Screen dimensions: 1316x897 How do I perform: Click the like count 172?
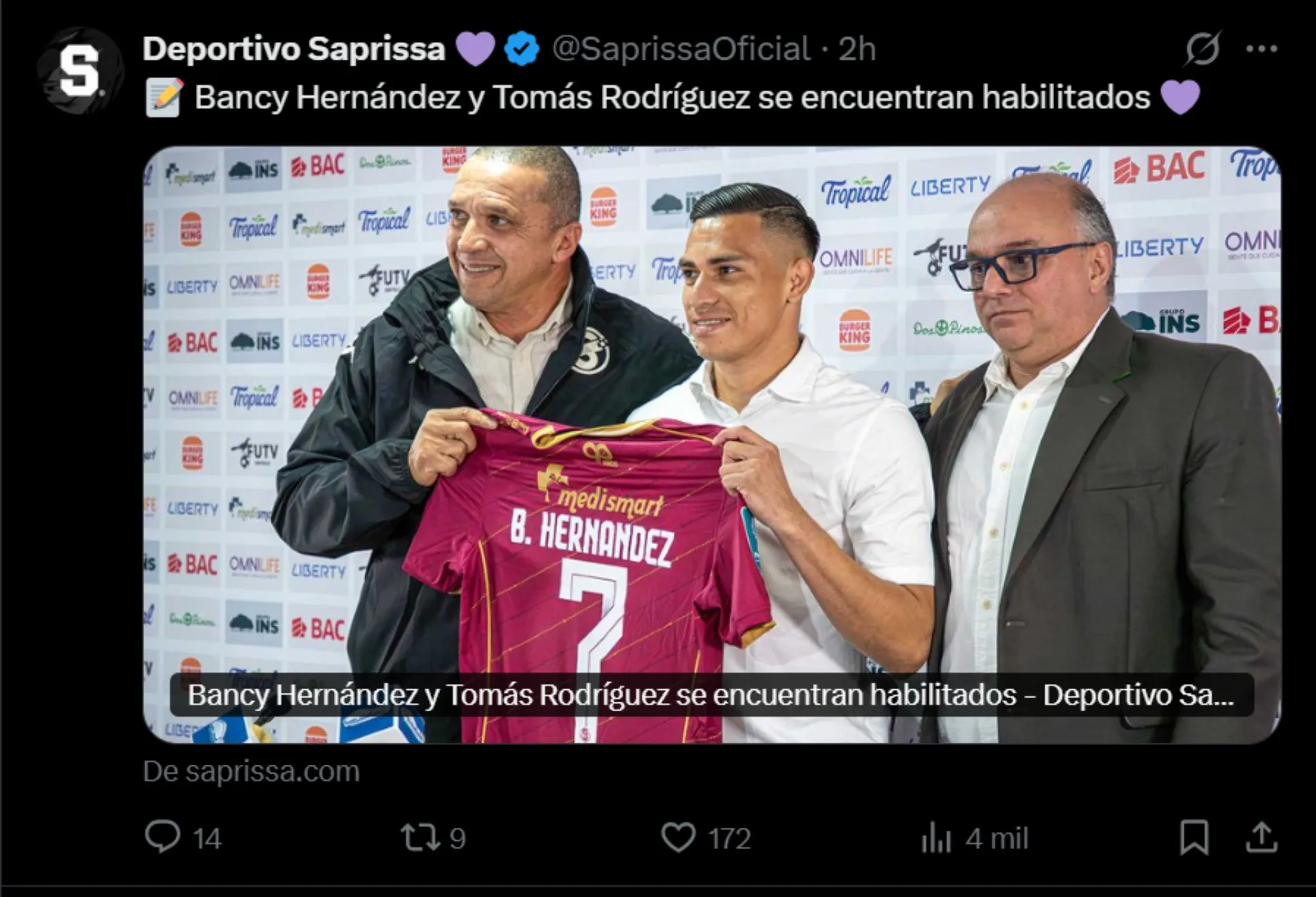[729, 839]
